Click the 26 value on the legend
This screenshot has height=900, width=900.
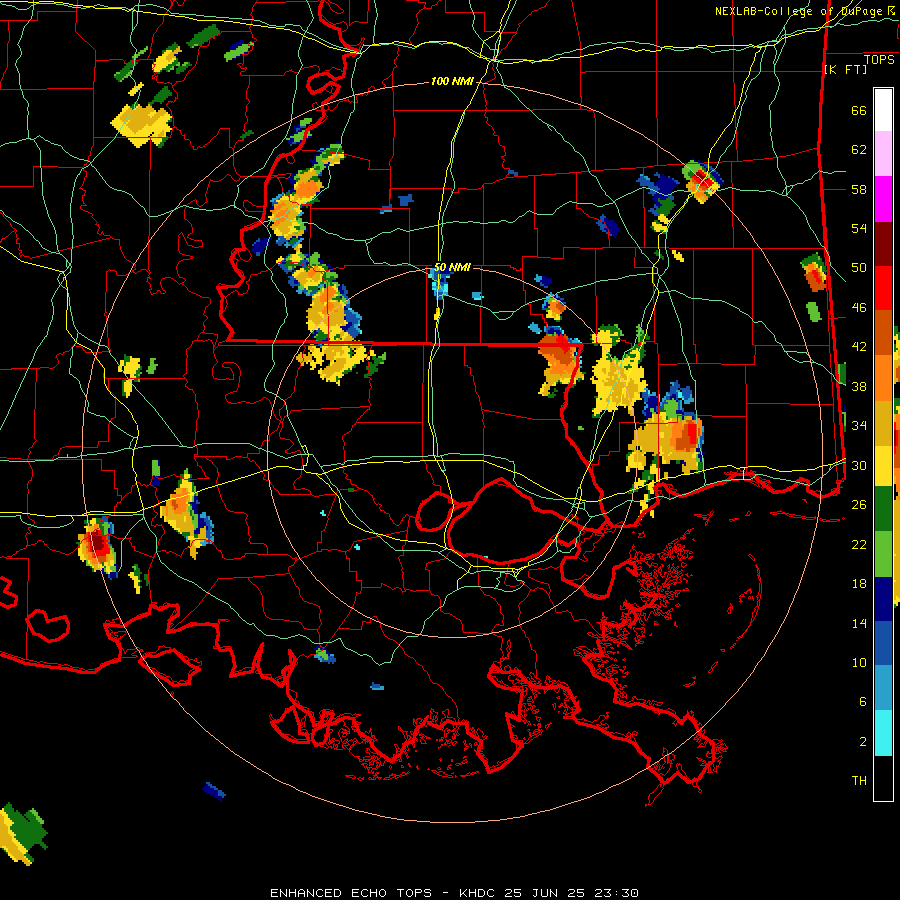click(x=859, y=505)
